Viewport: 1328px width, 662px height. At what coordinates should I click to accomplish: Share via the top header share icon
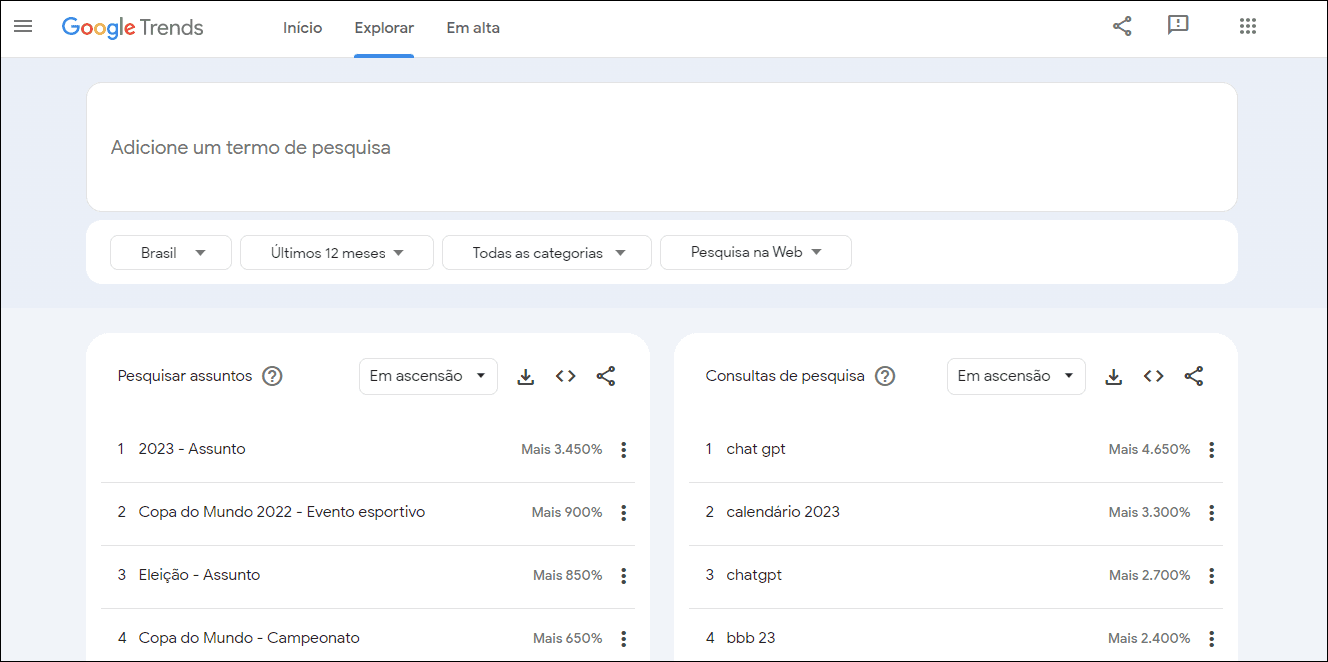coord(1122,27)
